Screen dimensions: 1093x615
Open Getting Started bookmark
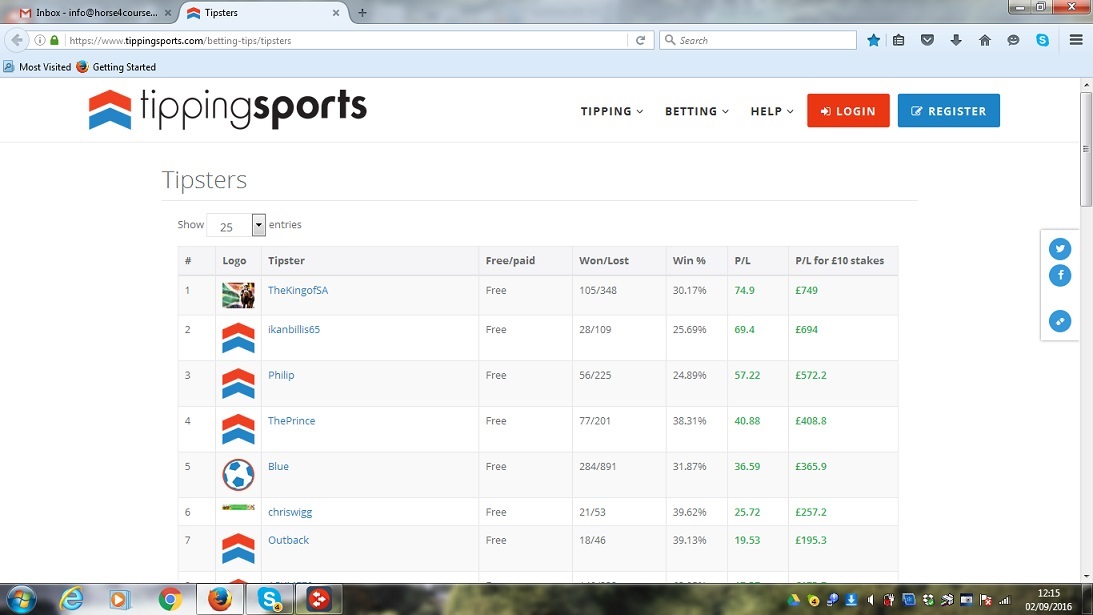[116, 67]
